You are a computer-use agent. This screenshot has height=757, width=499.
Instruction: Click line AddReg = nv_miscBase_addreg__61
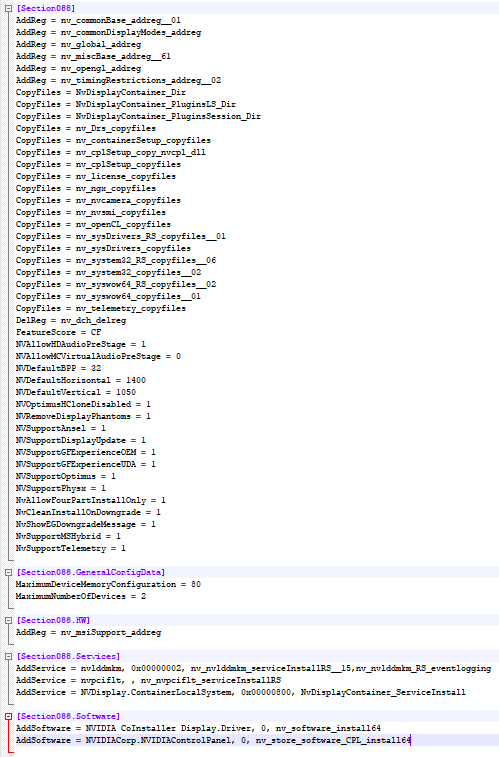click(93, 56)
